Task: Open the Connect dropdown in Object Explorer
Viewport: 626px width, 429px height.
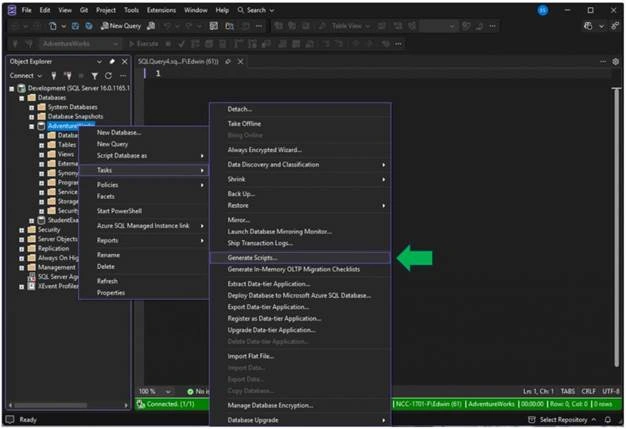Action: [x=26, y=75]
